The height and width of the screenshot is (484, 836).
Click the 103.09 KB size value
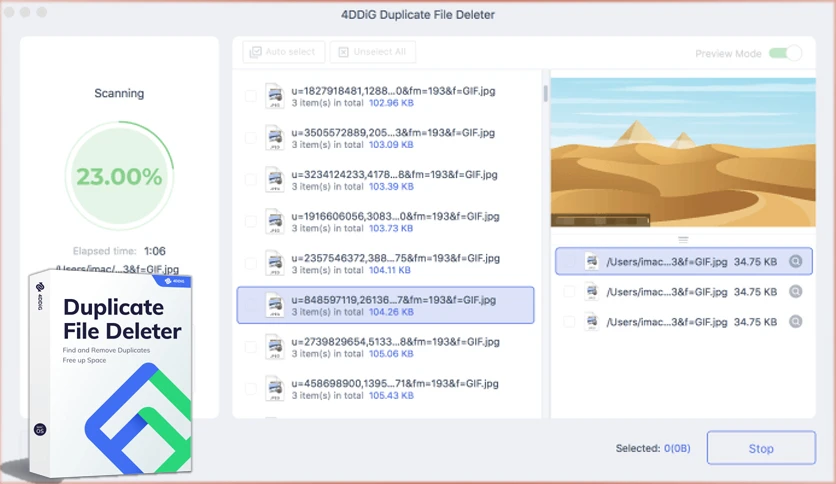click(x=391, y=145)
